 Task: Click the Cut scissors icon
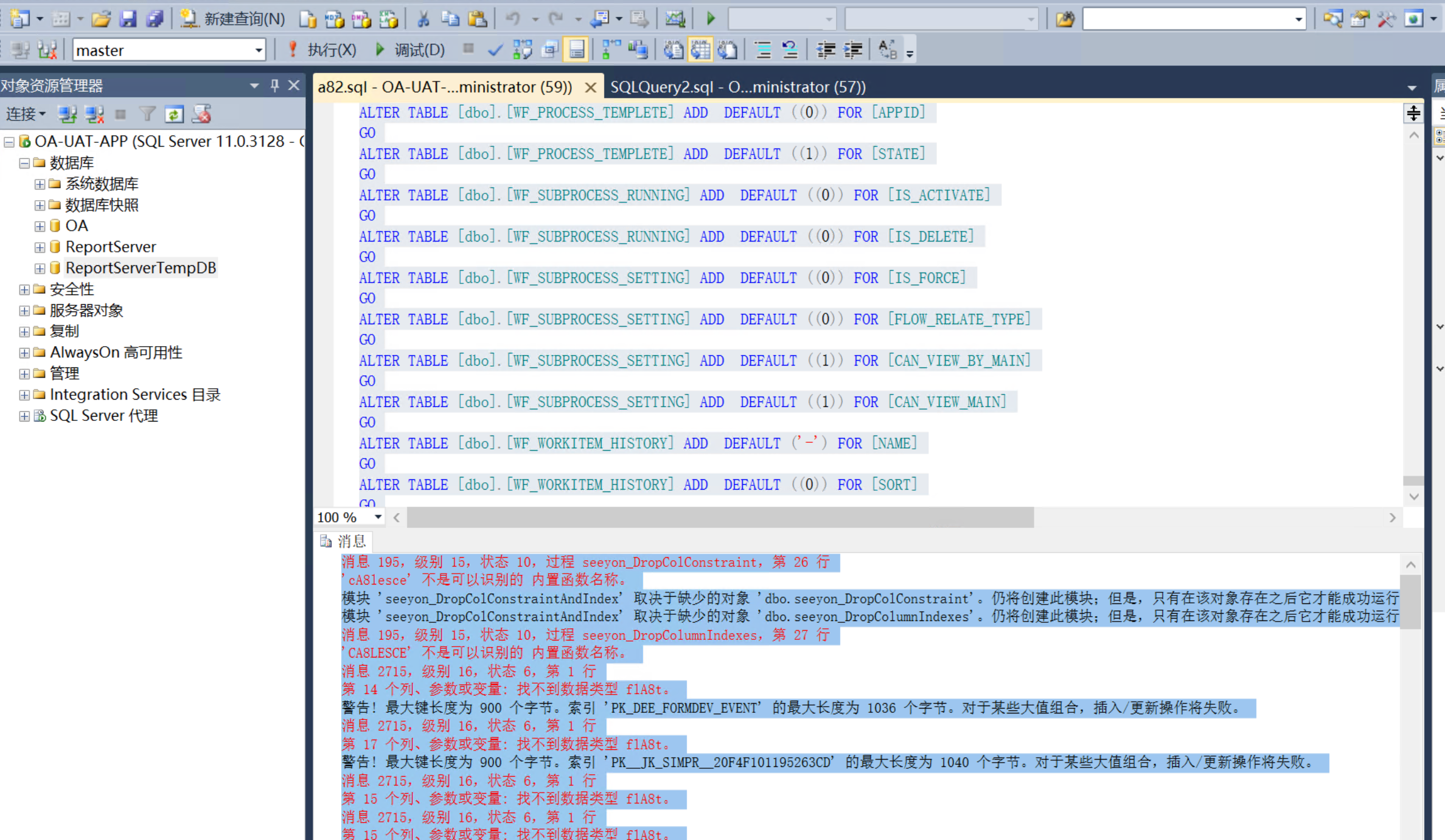(423, 19)
